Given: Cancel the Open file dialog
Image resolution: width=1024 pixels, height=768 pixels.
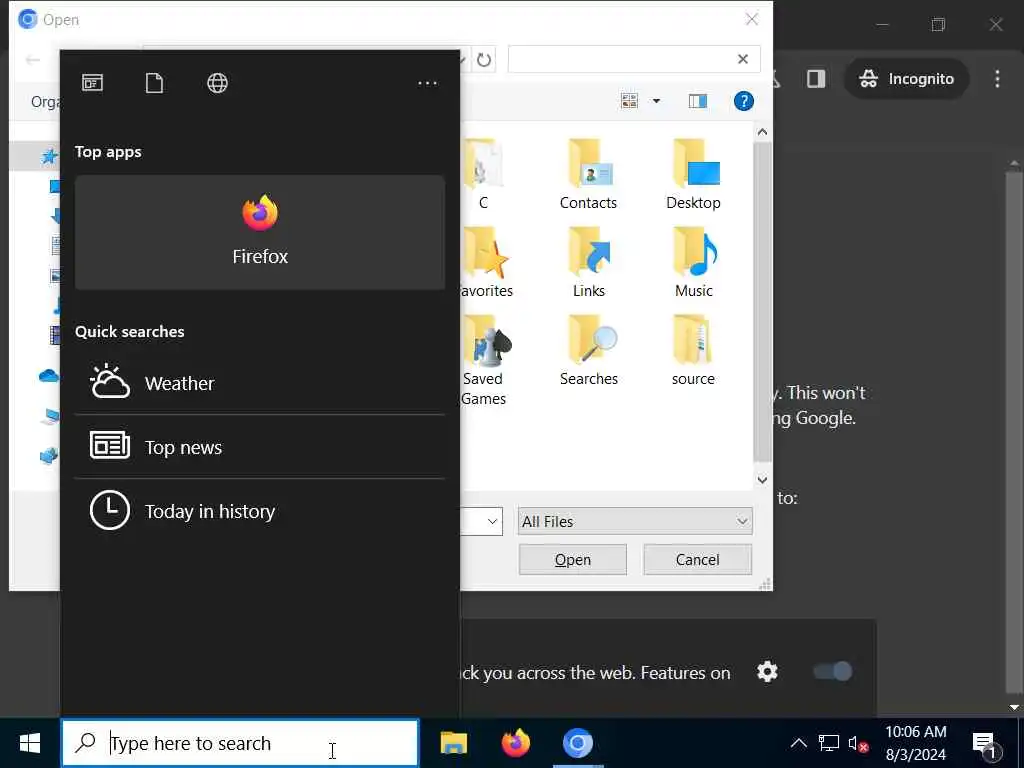Looking at the screenshot, I should click(697, 560).
